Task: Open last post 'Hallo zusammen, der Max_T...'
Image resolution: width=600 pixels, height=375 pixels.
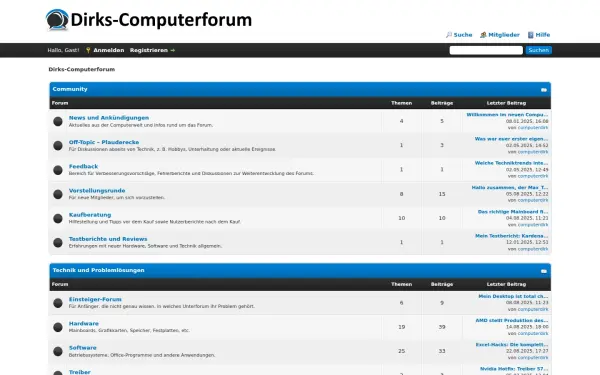Action: coord(510,188)
